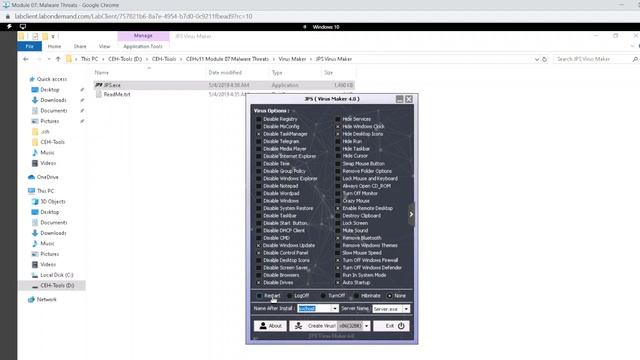This screenshot has height=360, width=640.
Task: Select Network in the navigation pane
Action: [47, 300]
